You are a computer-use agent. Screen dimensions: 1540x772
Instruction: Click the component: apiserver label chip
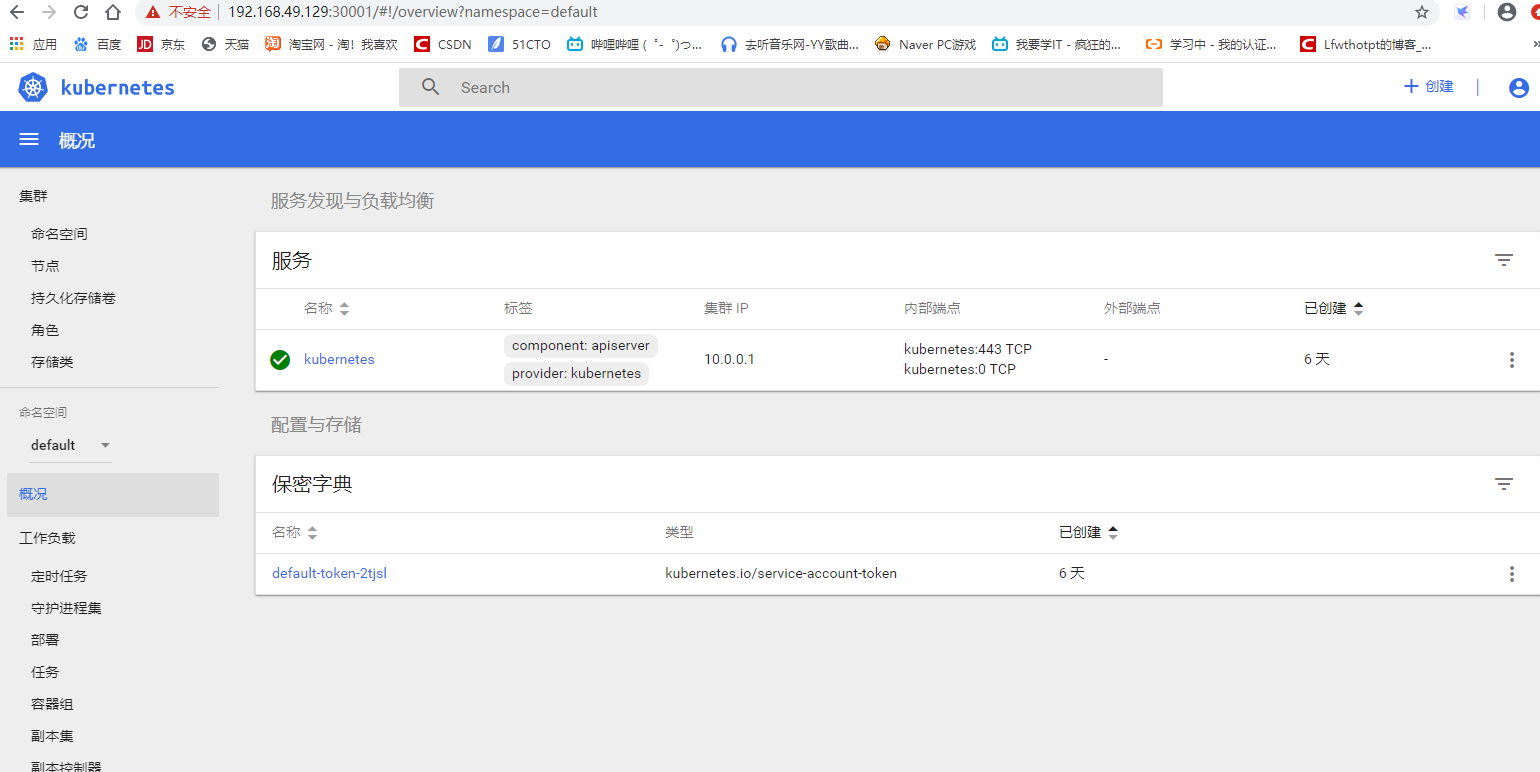581,346
